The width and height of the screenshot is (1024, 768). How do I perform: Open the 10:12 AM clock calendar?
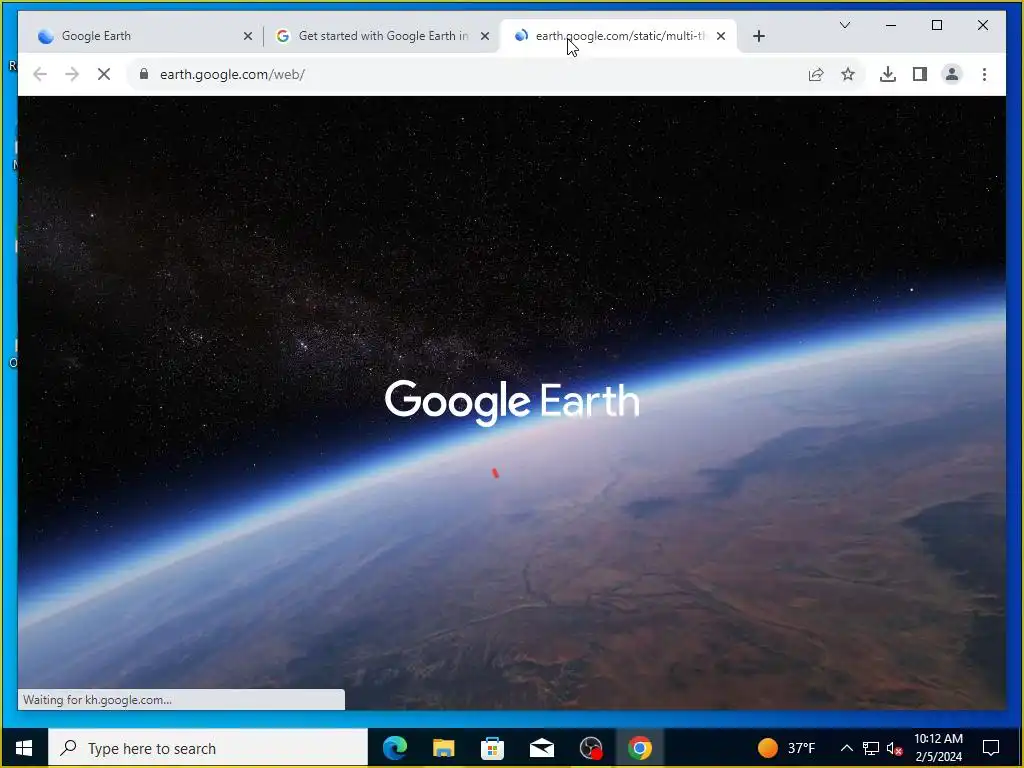pyautogui.click(x=938, y=748)
